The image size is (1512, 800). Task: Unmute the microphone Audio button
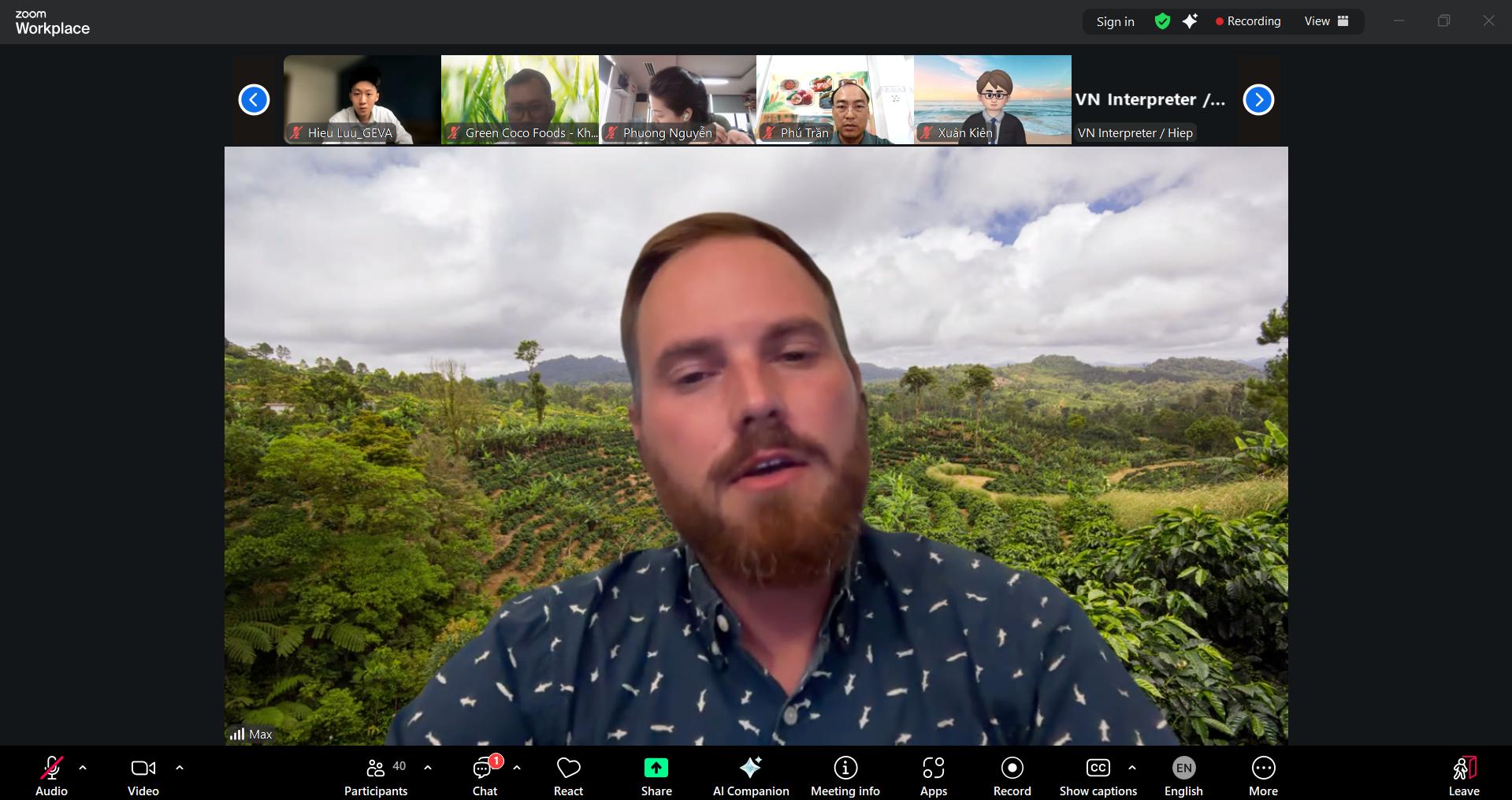coord(51,776)
